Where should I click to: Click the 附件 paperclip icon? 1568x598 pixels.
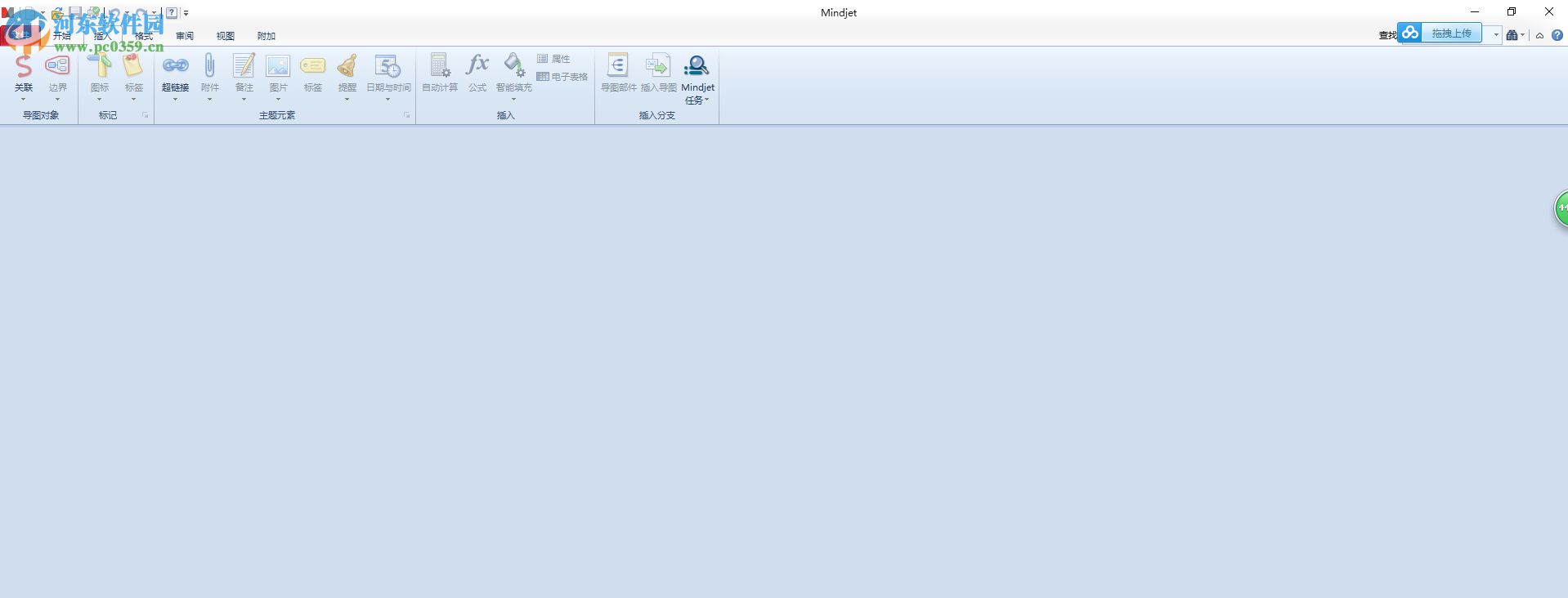(x=209, y=65)
